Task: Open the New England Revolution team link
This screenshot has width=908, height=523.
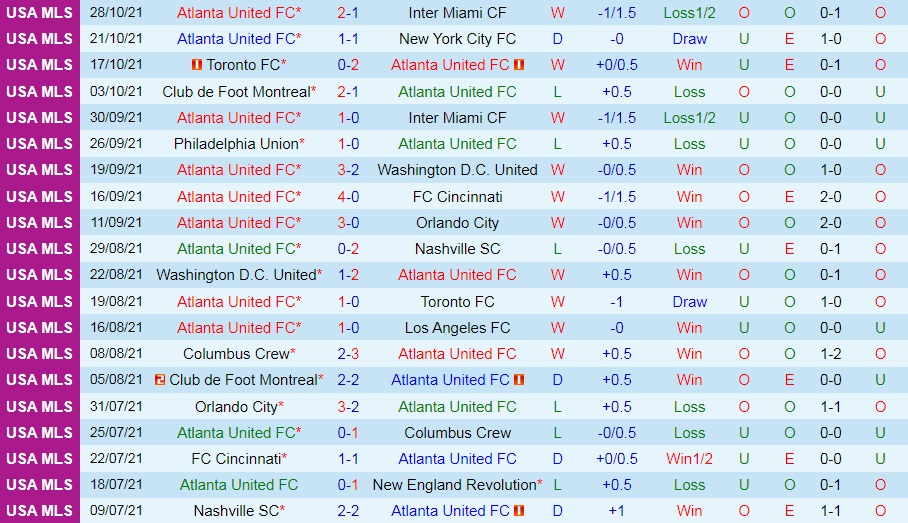Action: coord(454,485)
